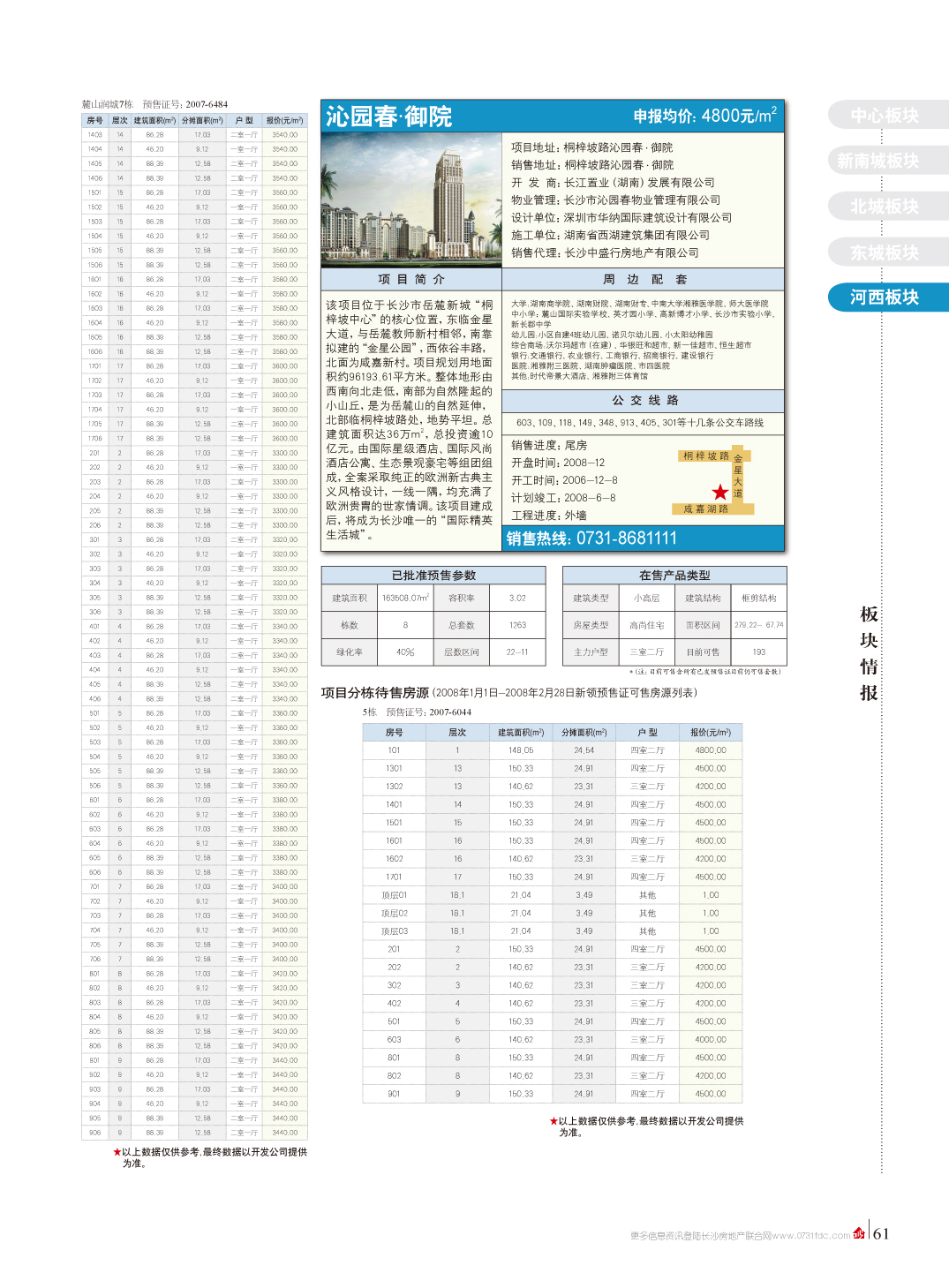The height and width of the screenshot is (1288, 949).
Task: Click the red star on the location map
Action: coord(720,492)
